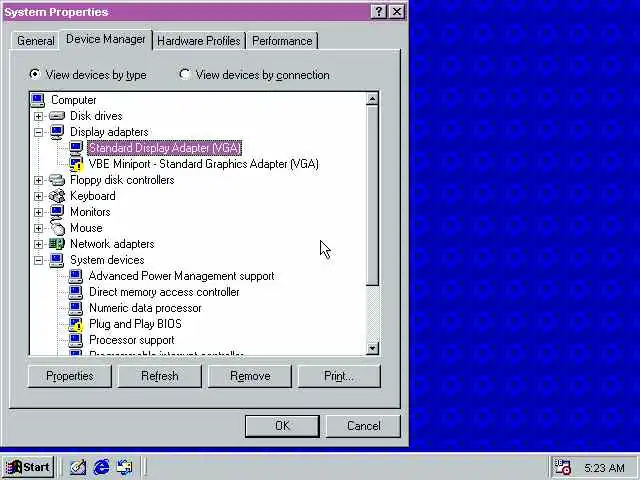
Task: Confirm with the OK button
Action: point(282,426)
